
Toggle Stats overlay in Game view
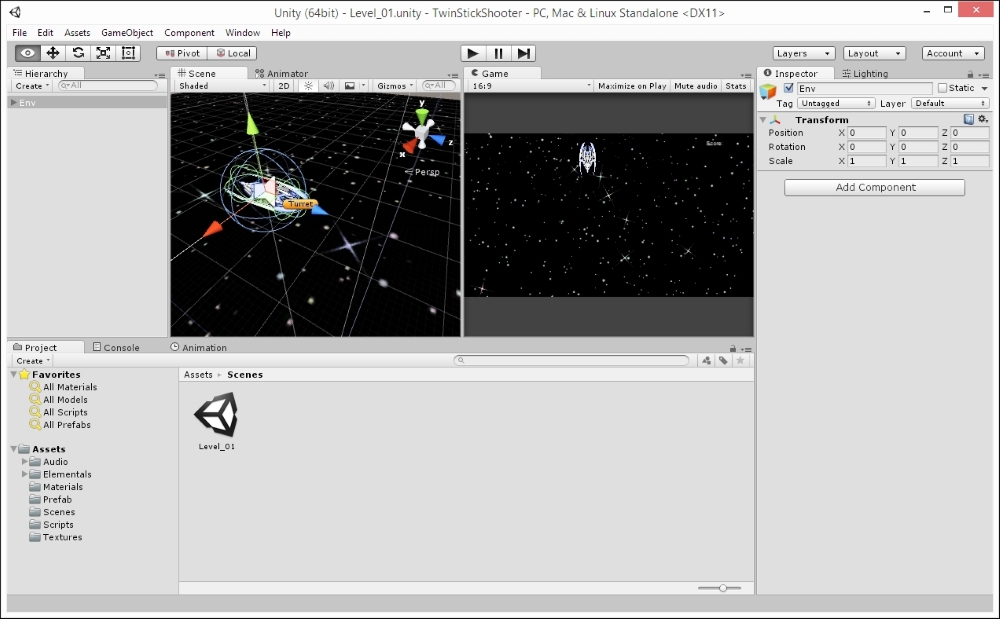[735, 86]
